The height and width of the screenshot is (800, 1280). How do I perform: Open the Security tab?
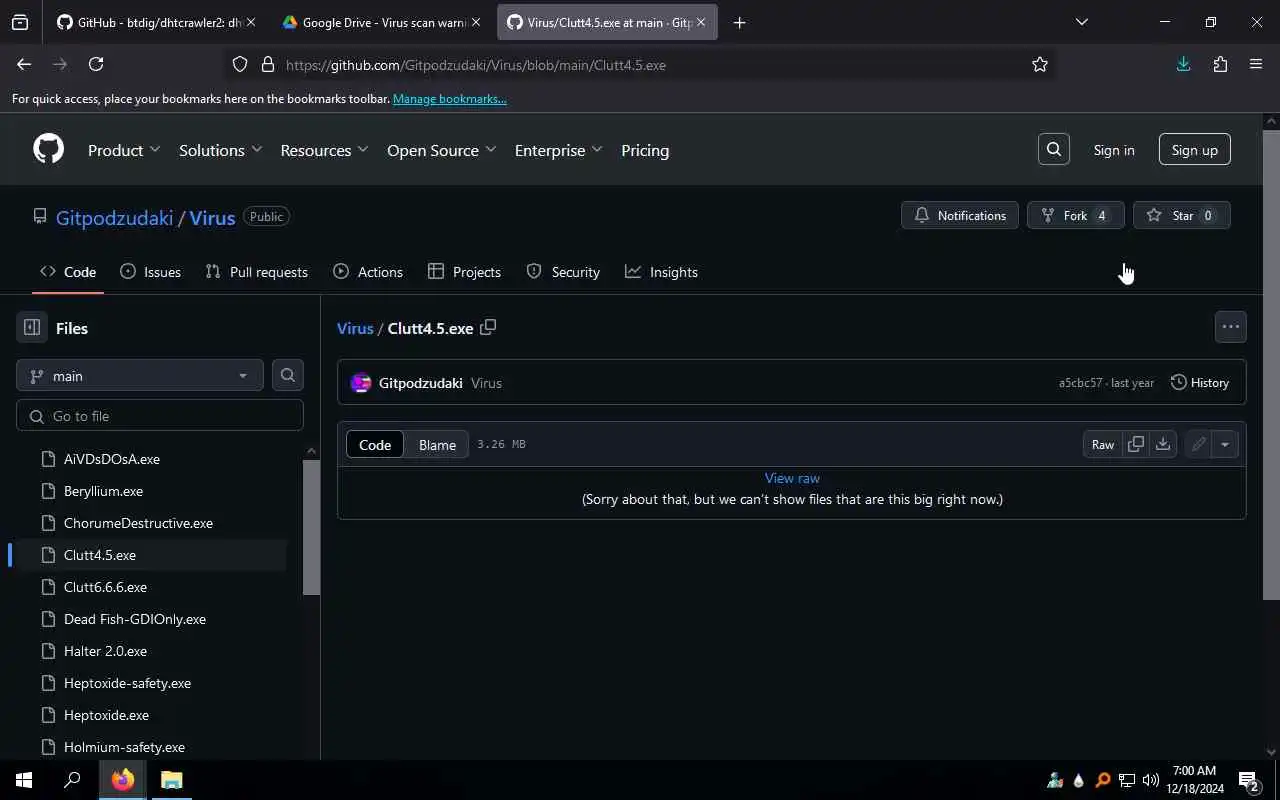(563, 272)
